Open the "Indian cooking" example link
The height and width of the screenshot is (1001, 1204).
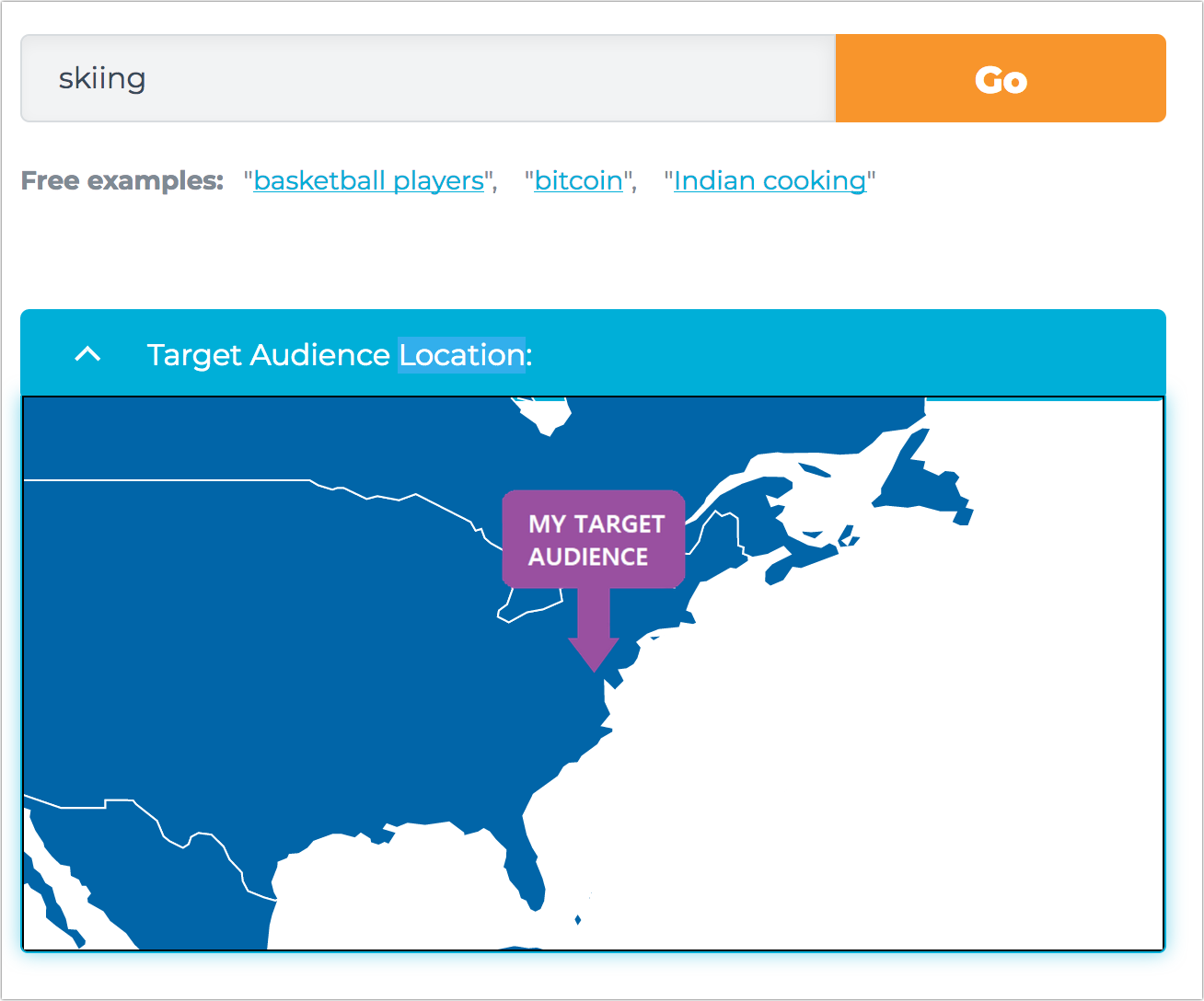(770, 181)
